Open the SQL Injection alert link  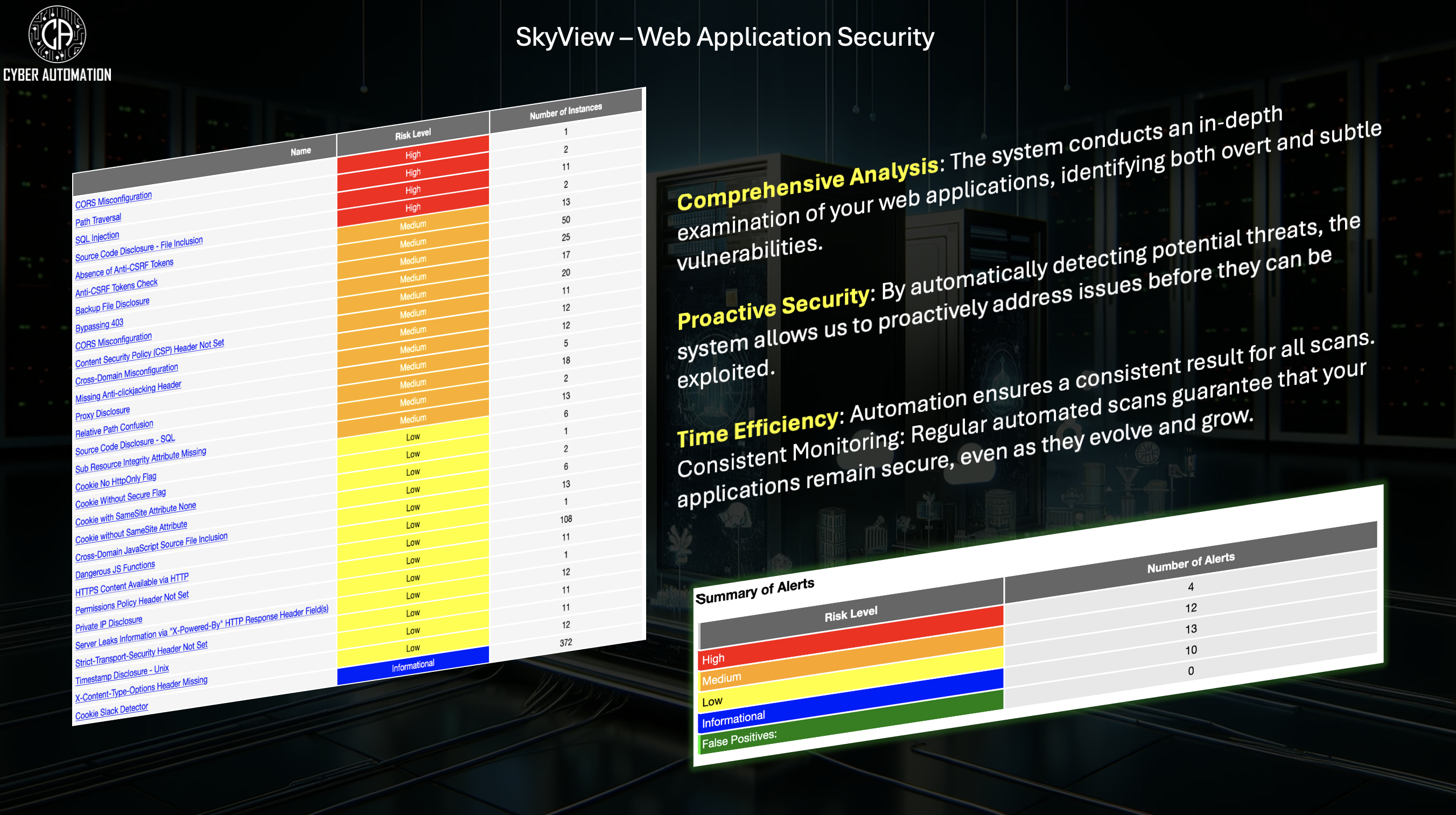97,237
